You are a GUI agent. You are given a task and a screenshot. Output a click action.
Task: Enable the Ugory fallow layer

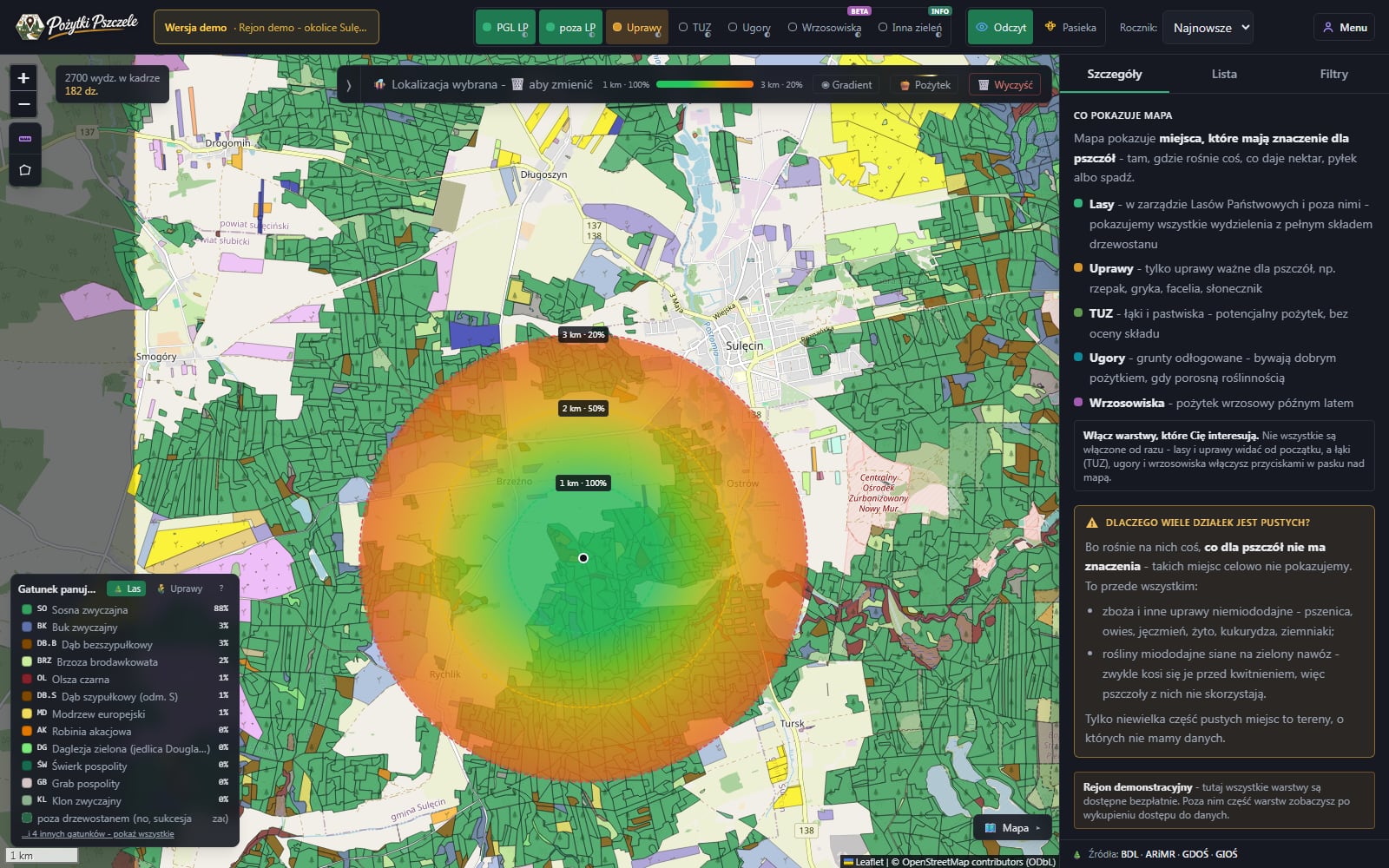[x=749, y=27]
